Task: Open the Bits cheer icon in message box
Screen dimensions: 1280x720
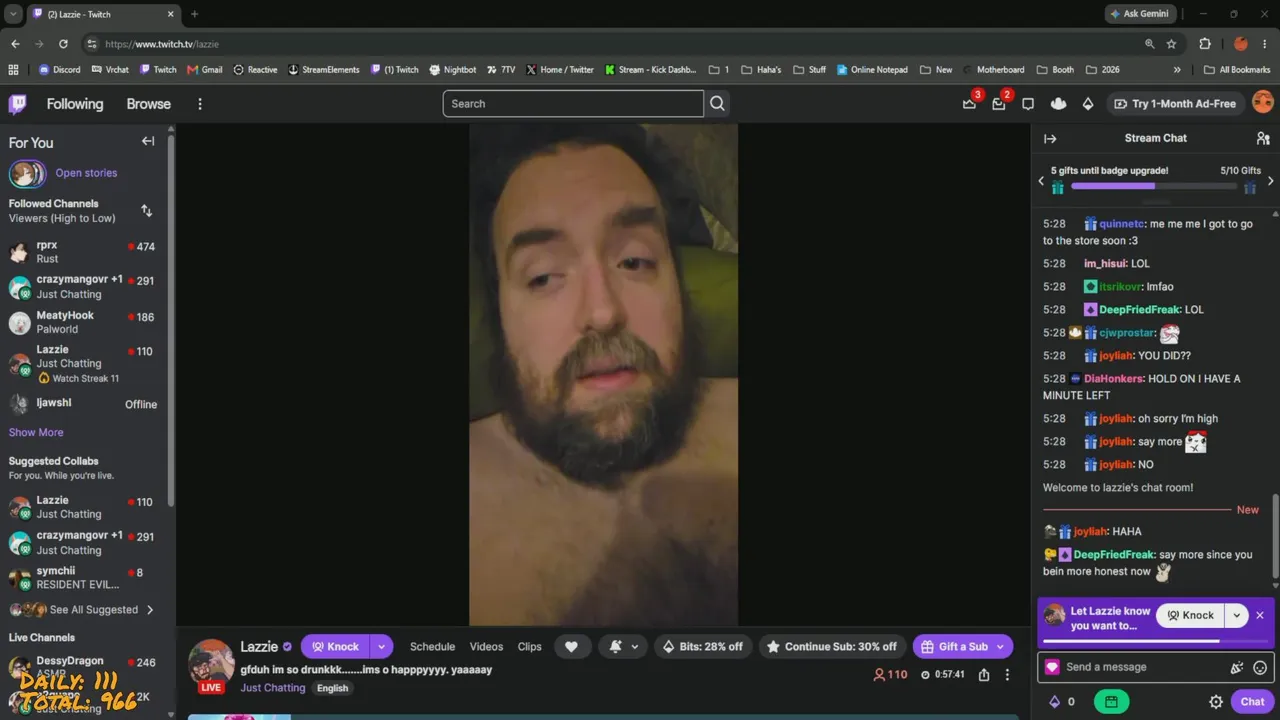Action: [x=1237, y=668]
